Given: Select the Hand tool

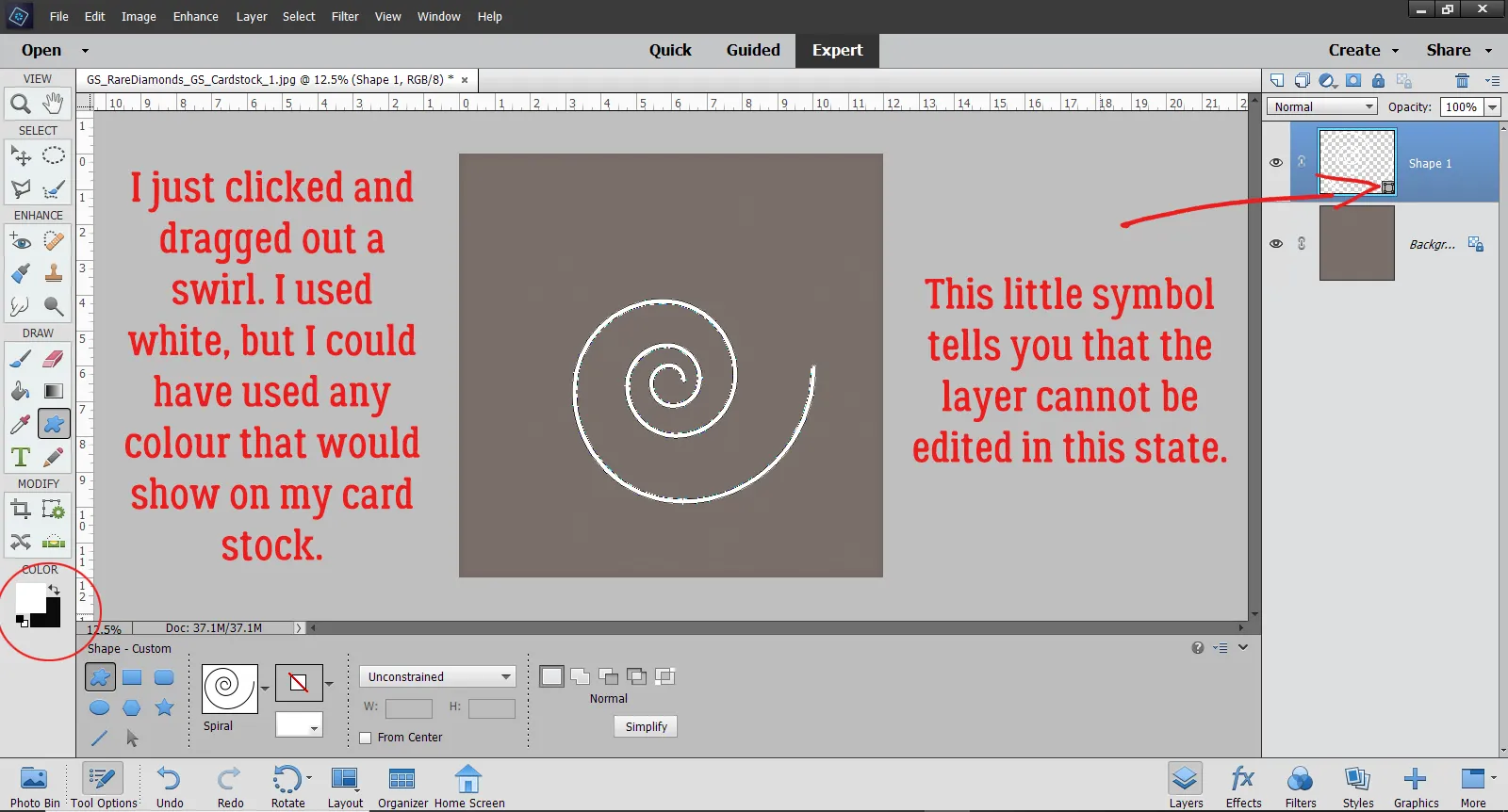Looking at the screenshot, I should click(54, 104).
